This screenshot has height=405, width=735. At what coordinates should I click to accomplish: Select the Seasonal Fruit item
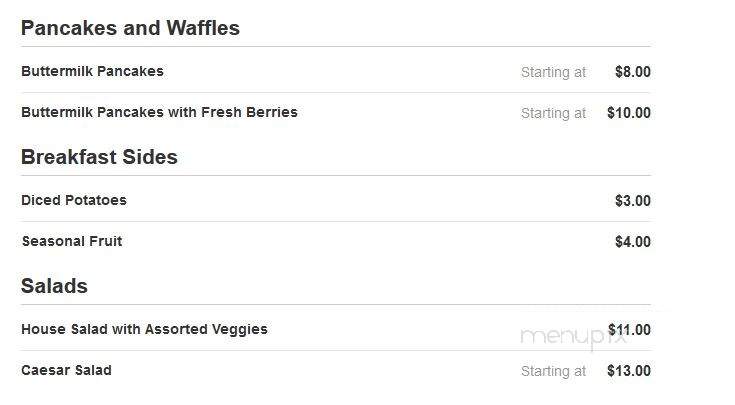[x=72, y=241]
